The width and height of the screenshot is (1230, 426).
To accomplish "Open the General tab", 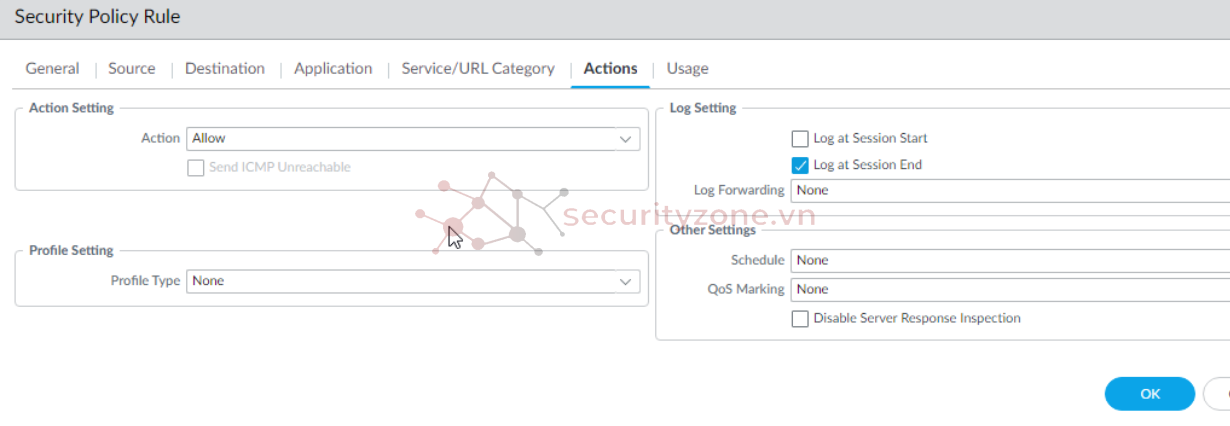I will (52, 69).
